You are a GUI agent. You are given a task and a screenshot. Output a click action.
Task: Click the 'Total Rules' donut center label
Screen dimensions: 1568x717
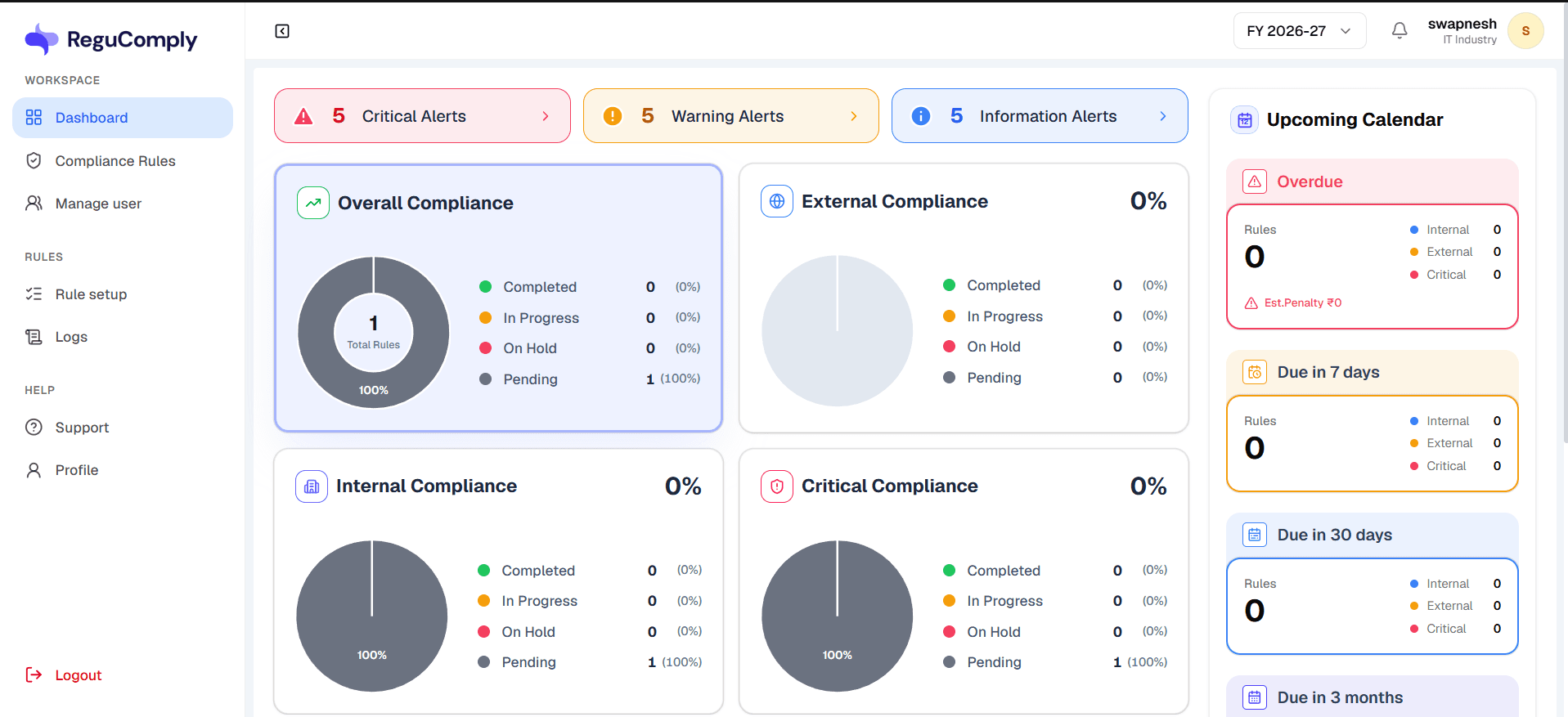[x=374, y=345]
